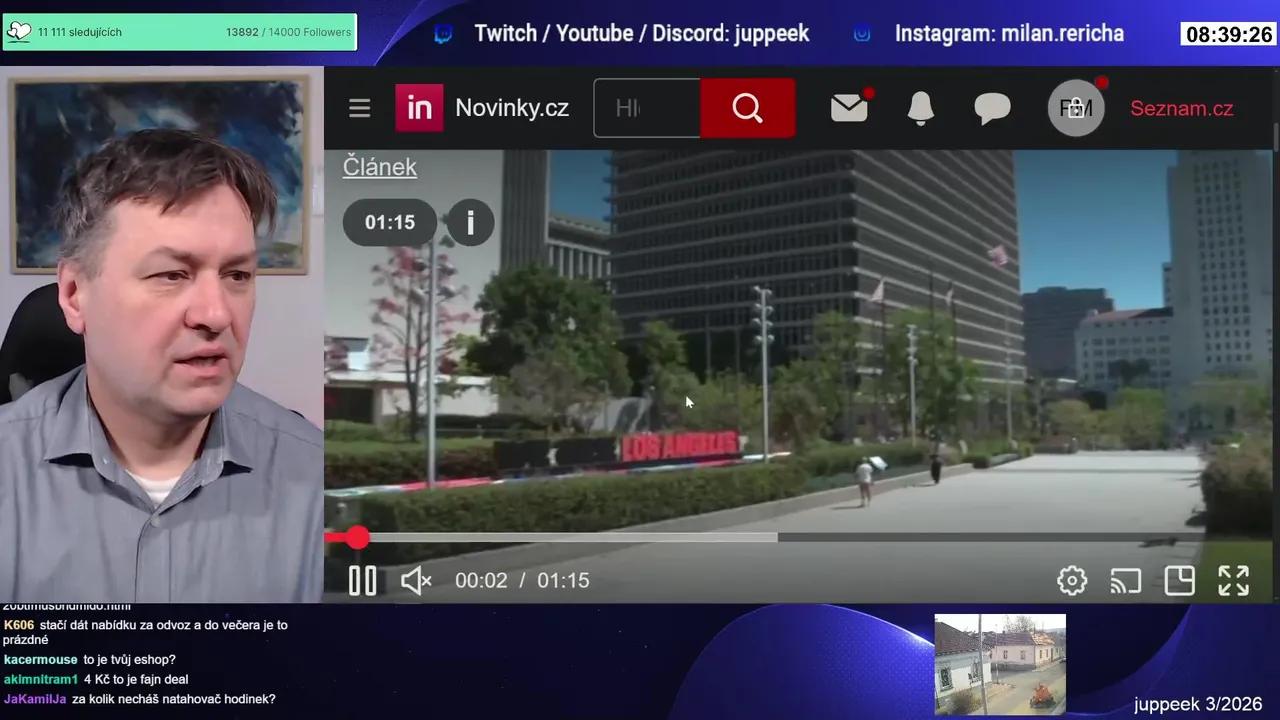Click into the Hledat search field
Viewport: 1280px width, 720px height.
646,108
